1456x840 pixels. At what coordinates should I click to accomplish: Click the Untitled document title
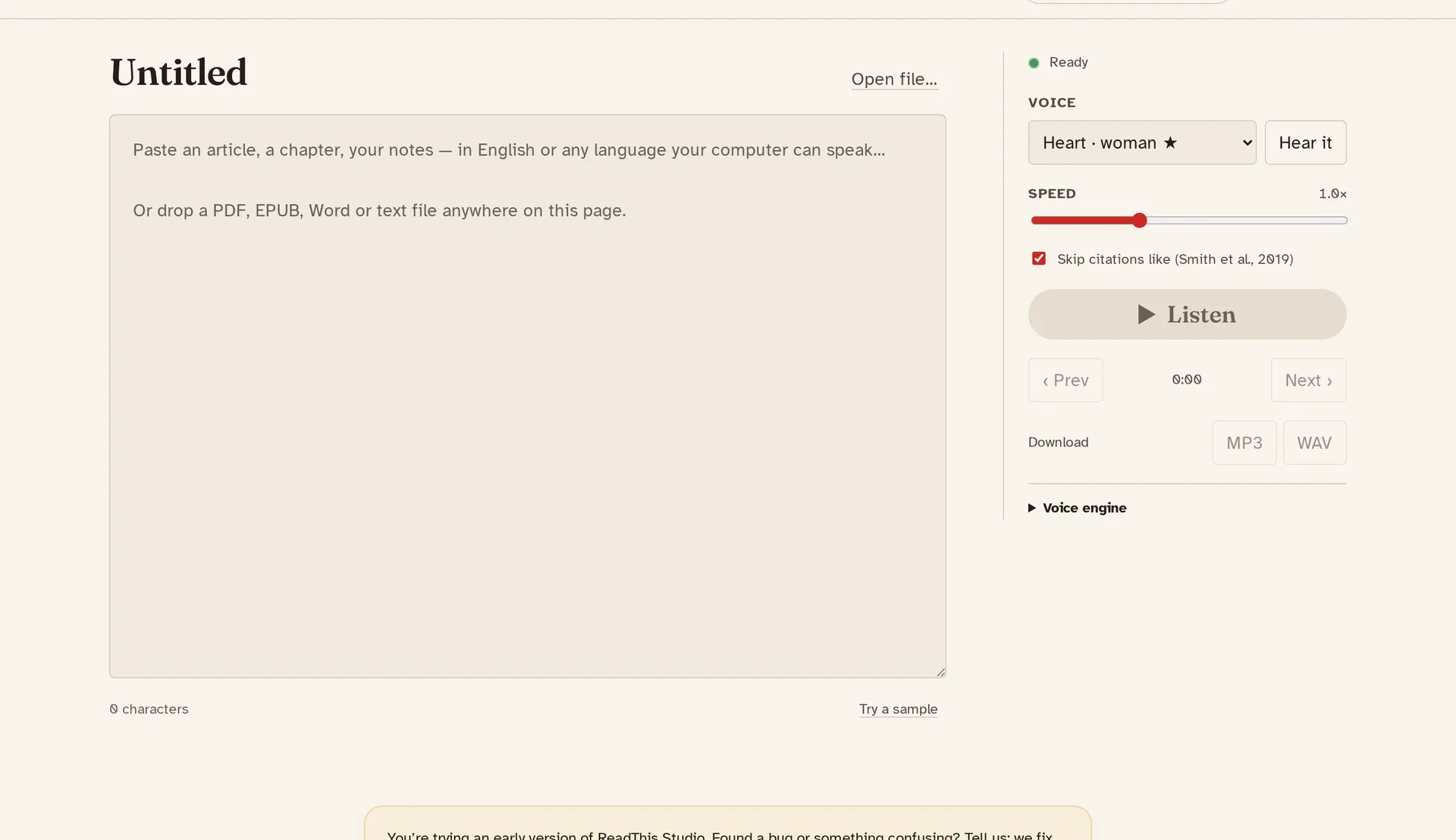179,73
